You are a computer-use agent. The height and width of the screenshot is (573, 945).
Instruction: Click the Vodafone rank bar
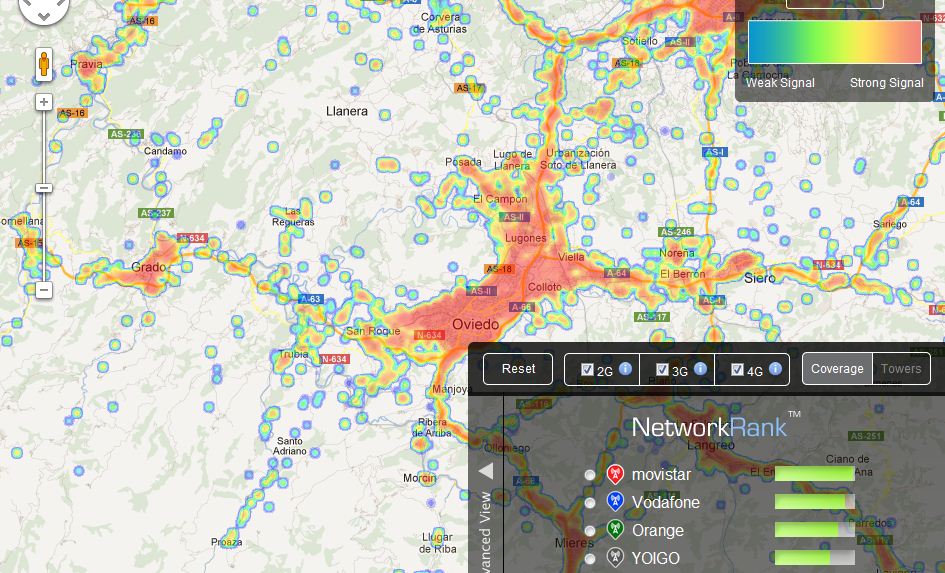(814, 501)
